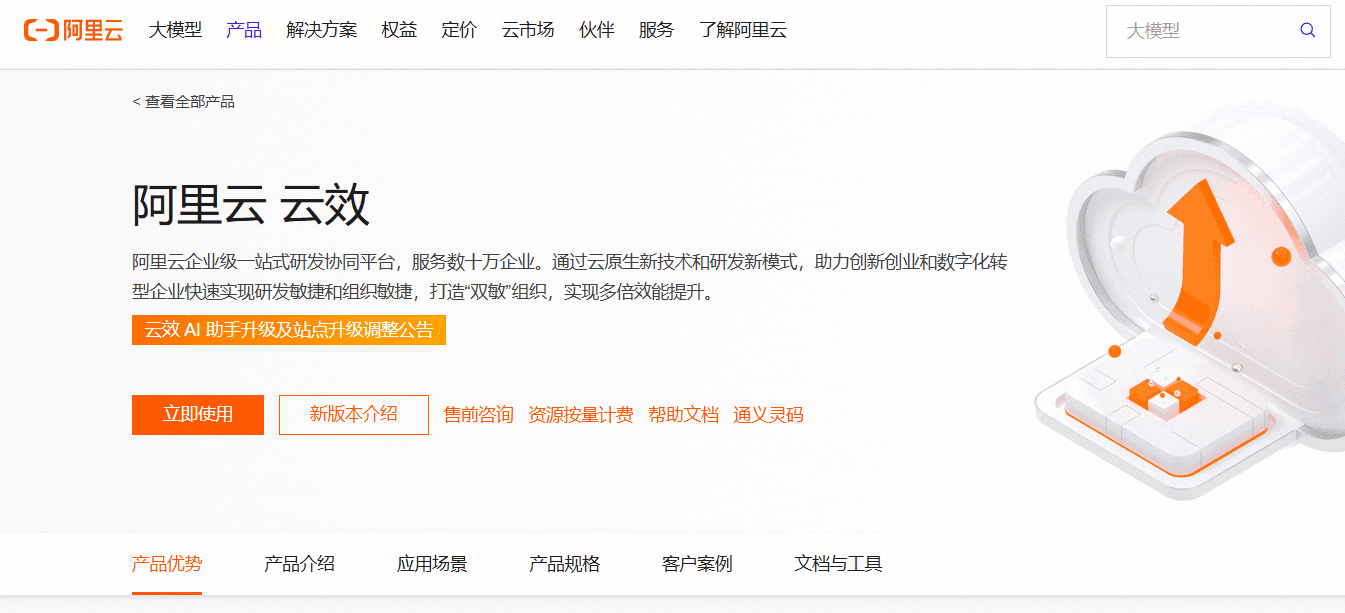
Task: Select the 产品优势 tab
Action: point(167,564)
